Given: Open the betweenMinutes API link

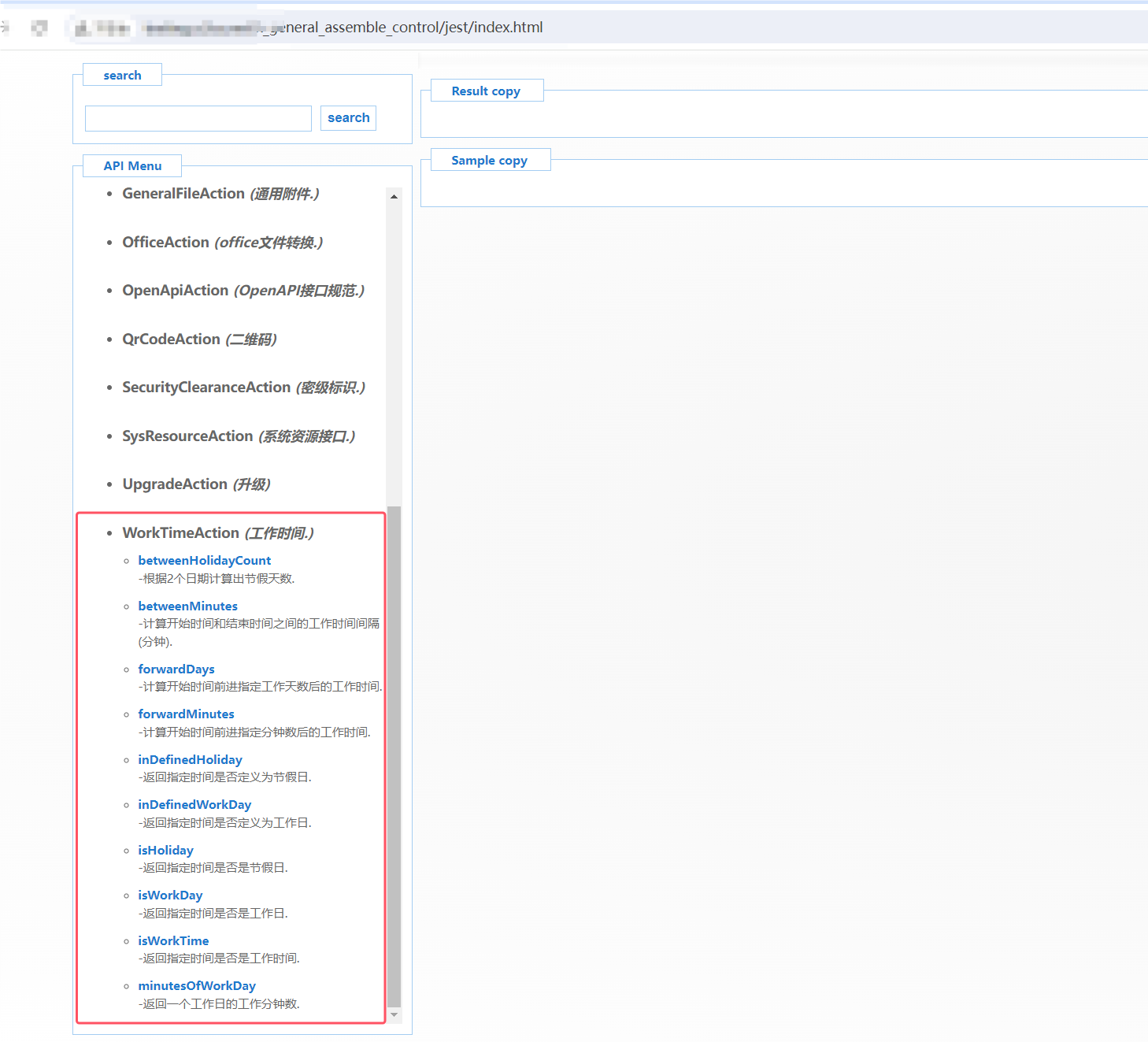Looking at the screenshot, I should [187, 606].
